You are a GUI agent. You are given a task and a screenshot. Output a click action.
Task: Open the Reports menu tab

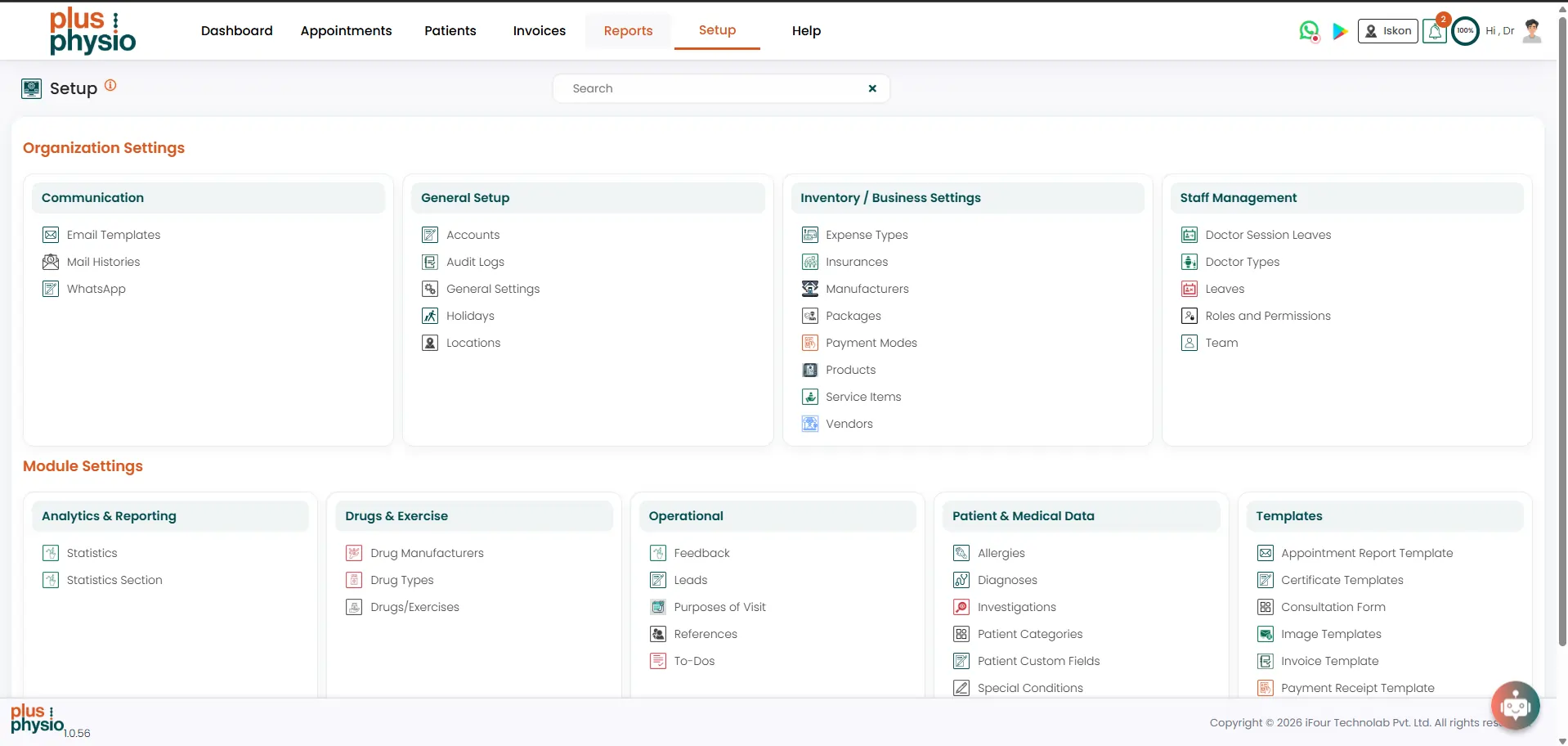pos(628,31)
